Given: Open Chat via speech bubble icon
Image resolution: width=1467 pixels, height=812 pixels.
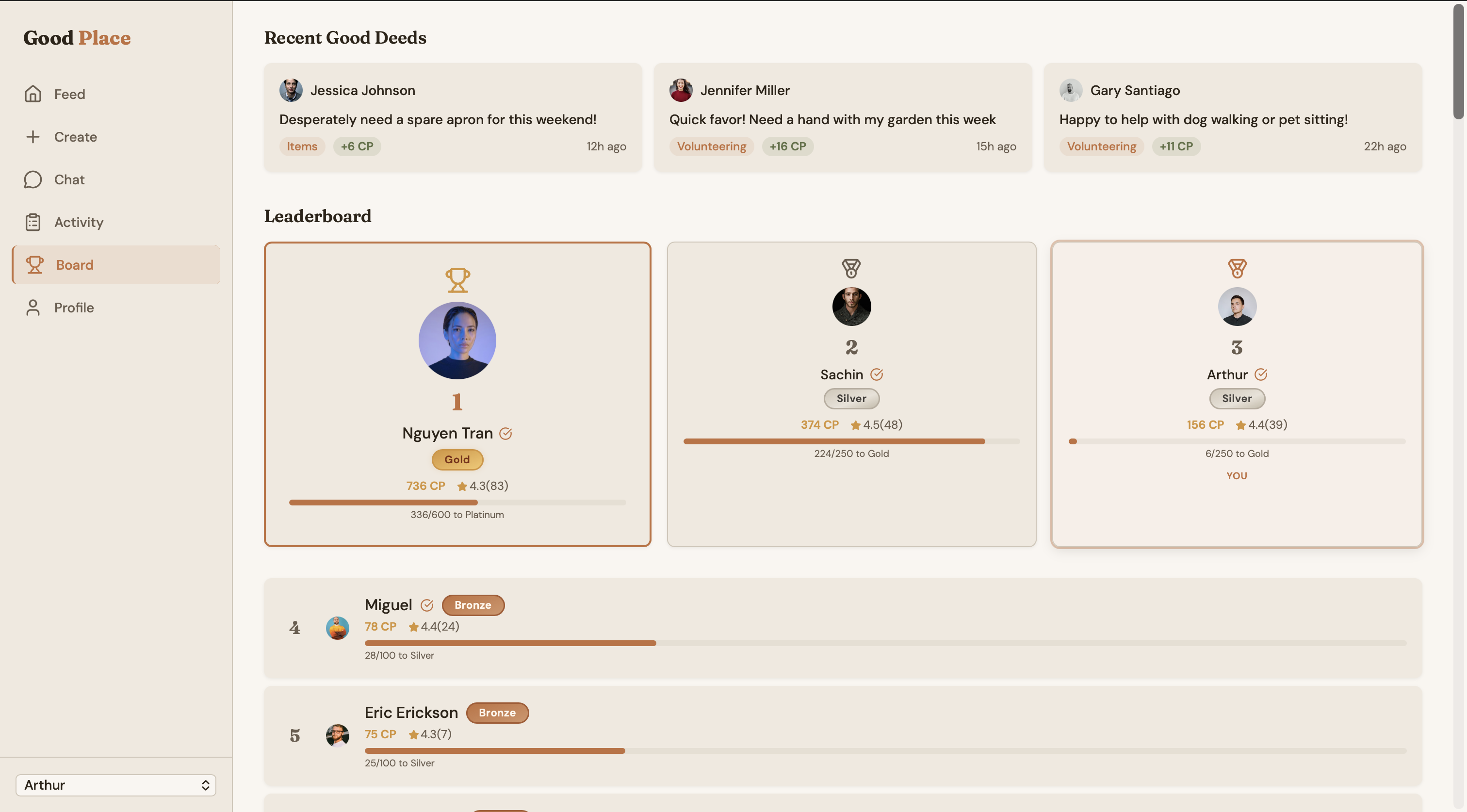Looking at the screenshot, I should click(x=33, y=179).
